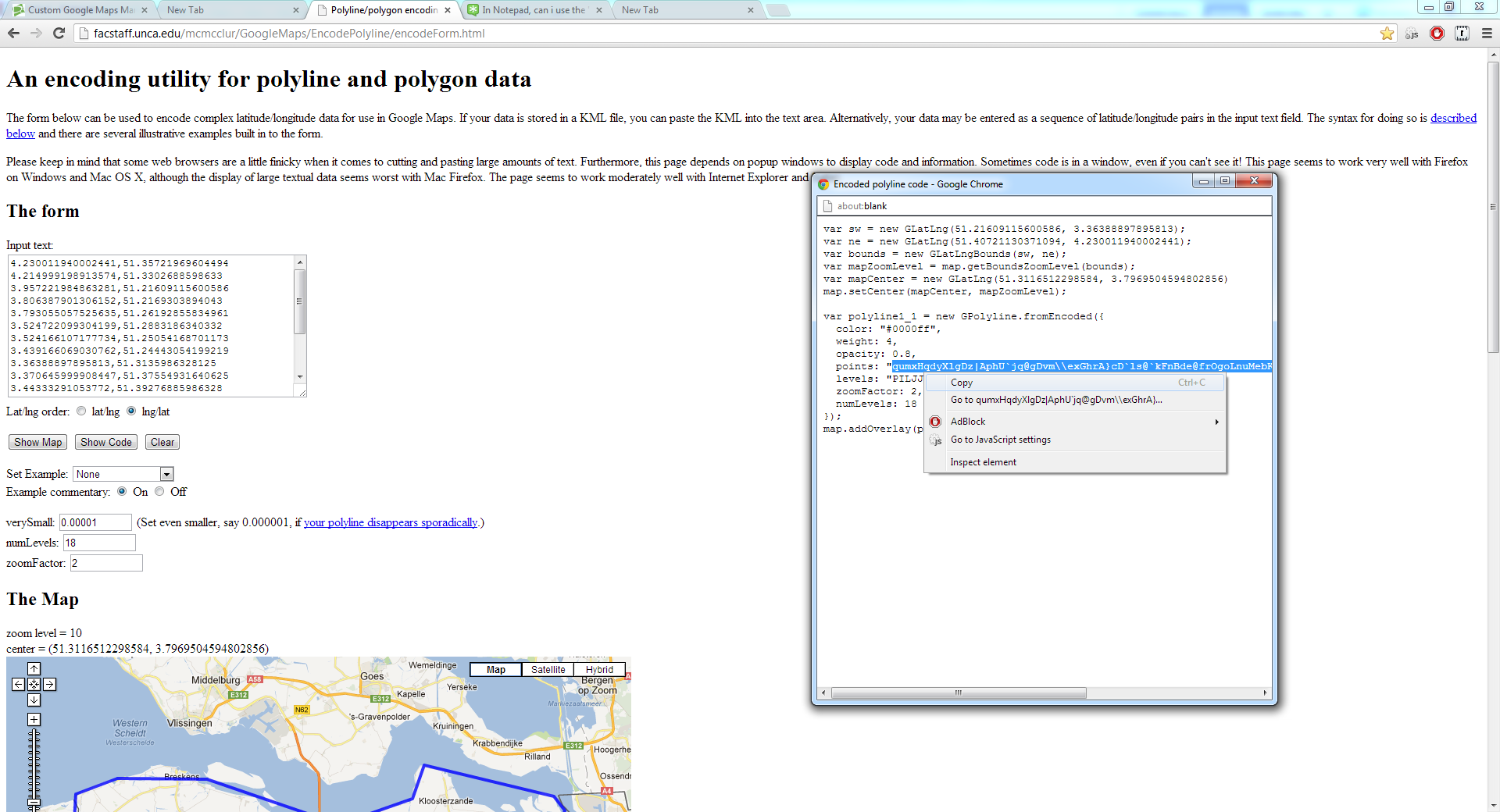This screenshot has width=1500, height=812.
Task: Open the Set Example dropdown
Action: tap(123, 474)
